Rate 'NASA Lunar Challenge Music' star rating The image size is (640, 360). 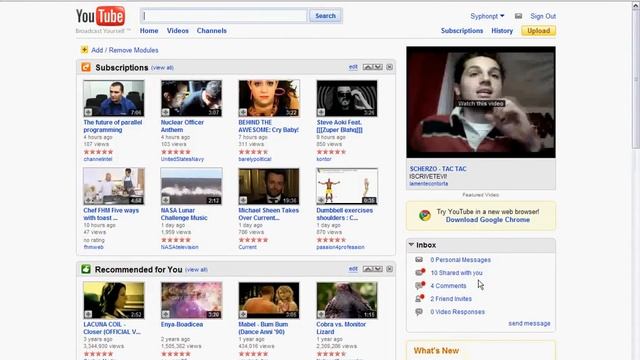pyautogui.click(x=176, y=240)
